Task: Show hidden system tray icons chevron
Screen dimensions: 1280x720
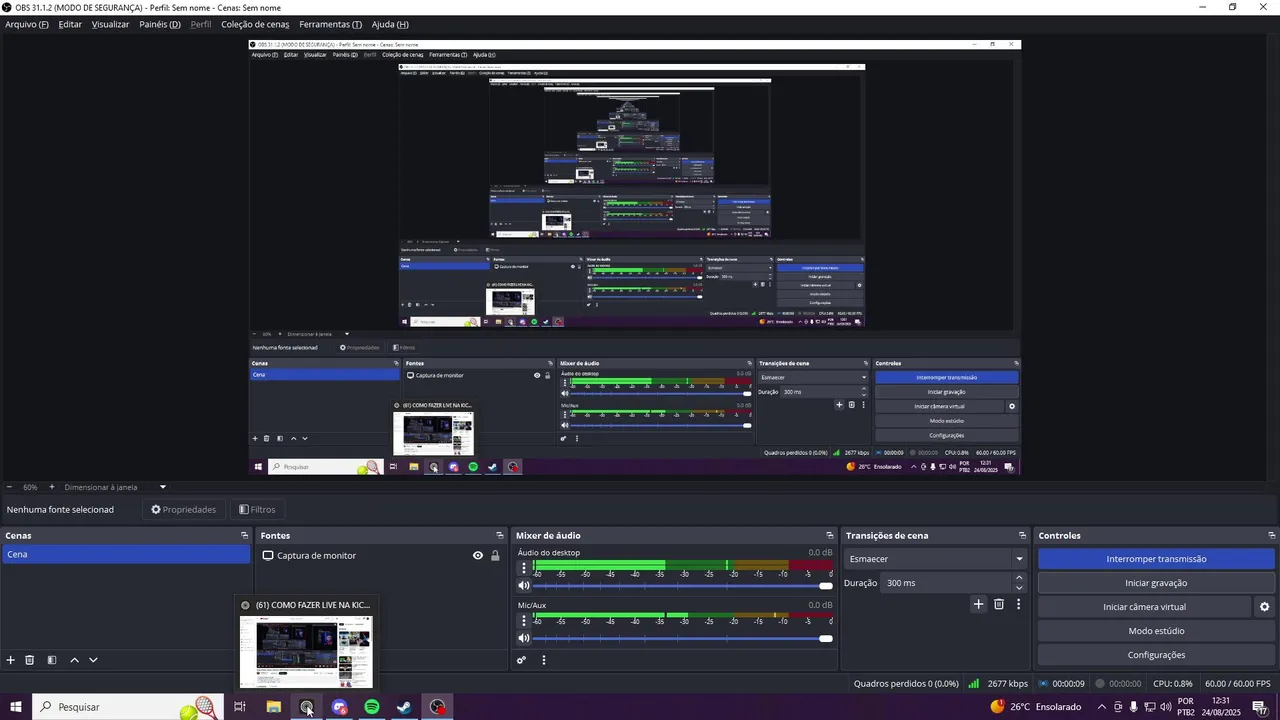Action: pos(1101,707)
